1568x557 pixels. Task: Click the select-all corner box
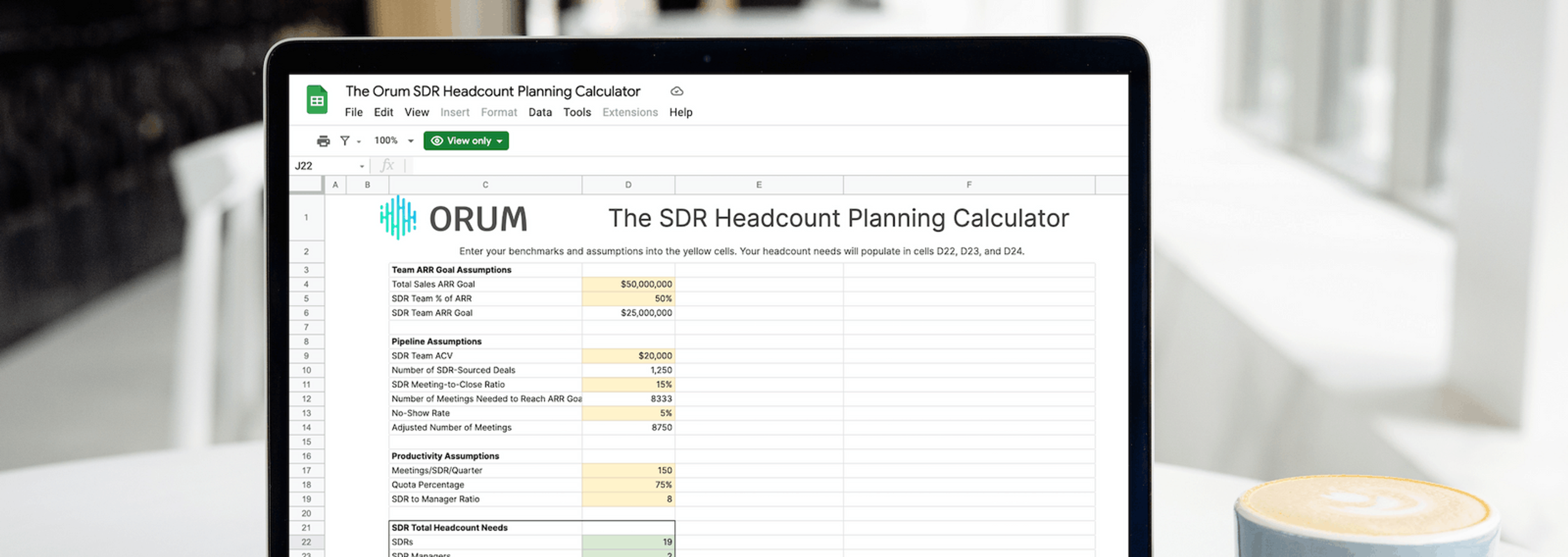(306, 184)
